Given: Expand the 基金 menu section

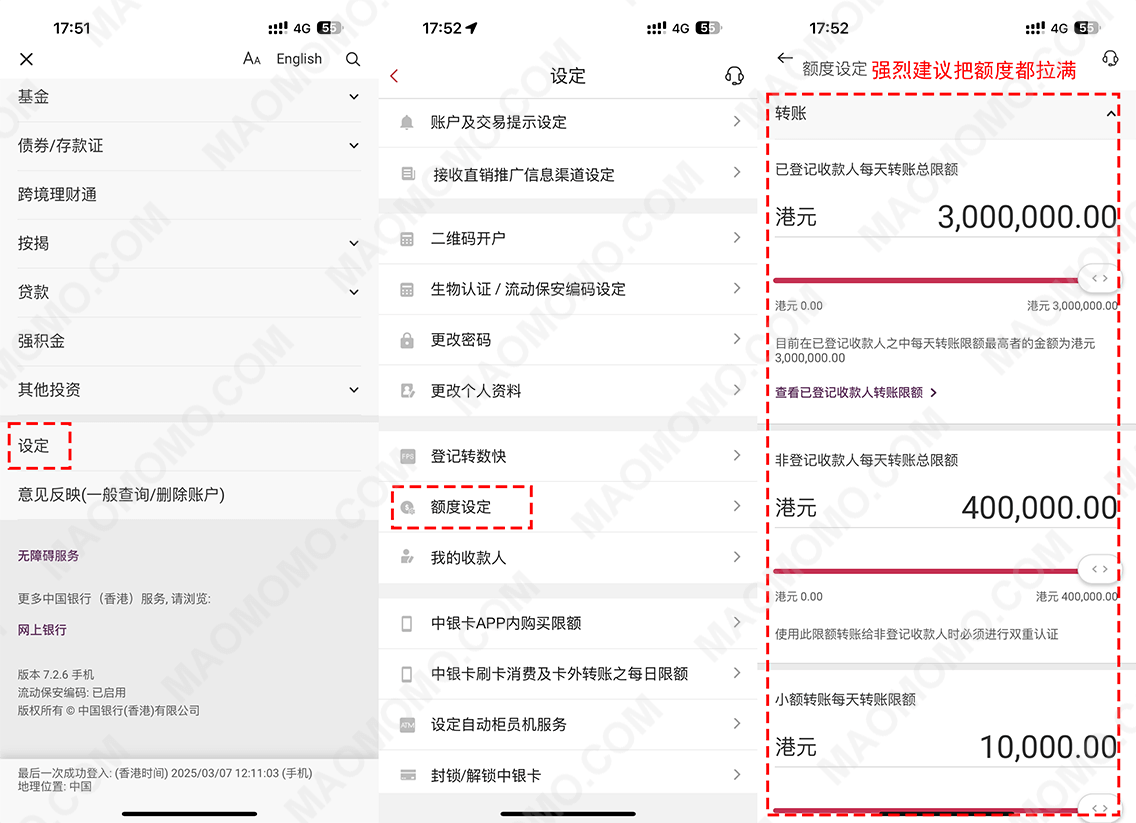Looking at the screenshot, I should [353, 97].
